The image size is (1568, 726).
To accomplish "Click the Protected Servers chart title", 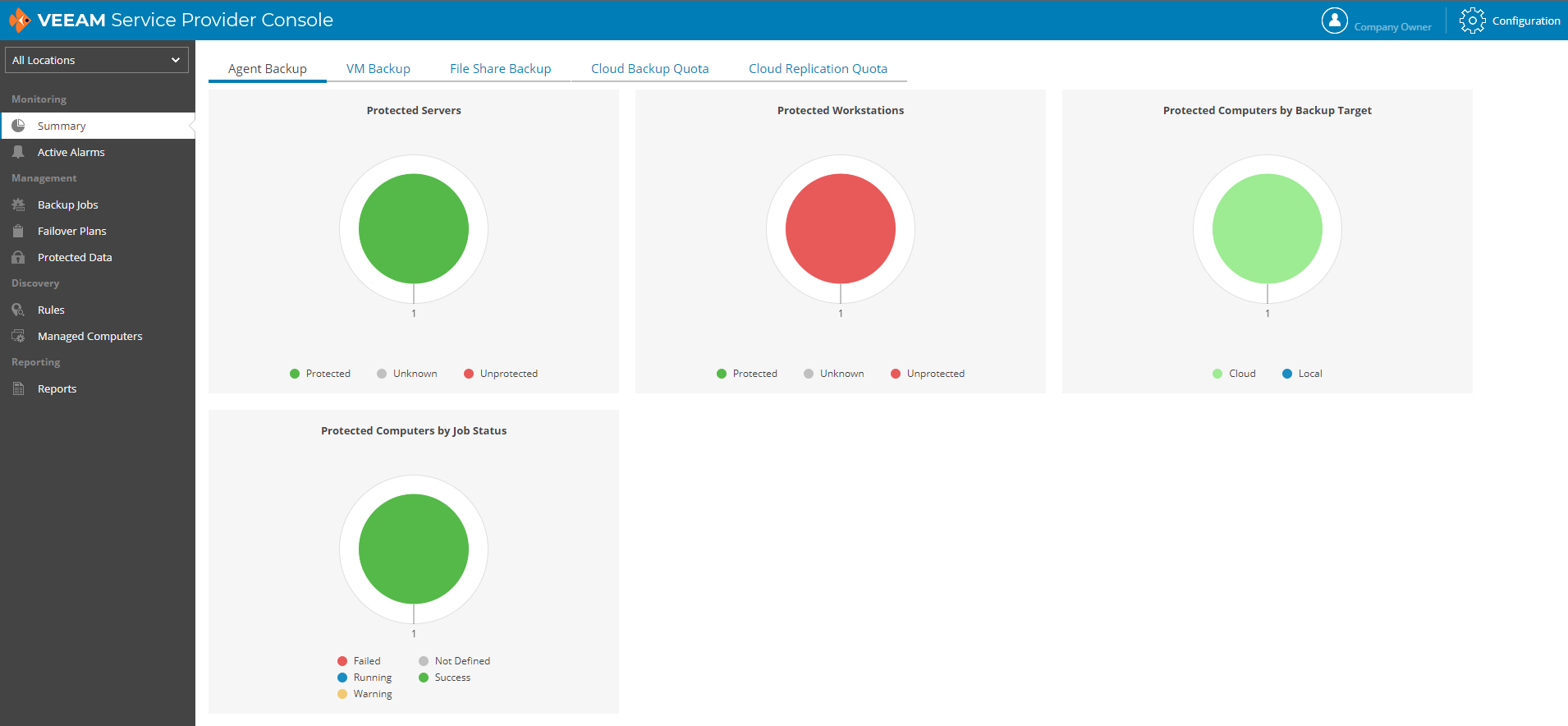I will click(414, 110).
